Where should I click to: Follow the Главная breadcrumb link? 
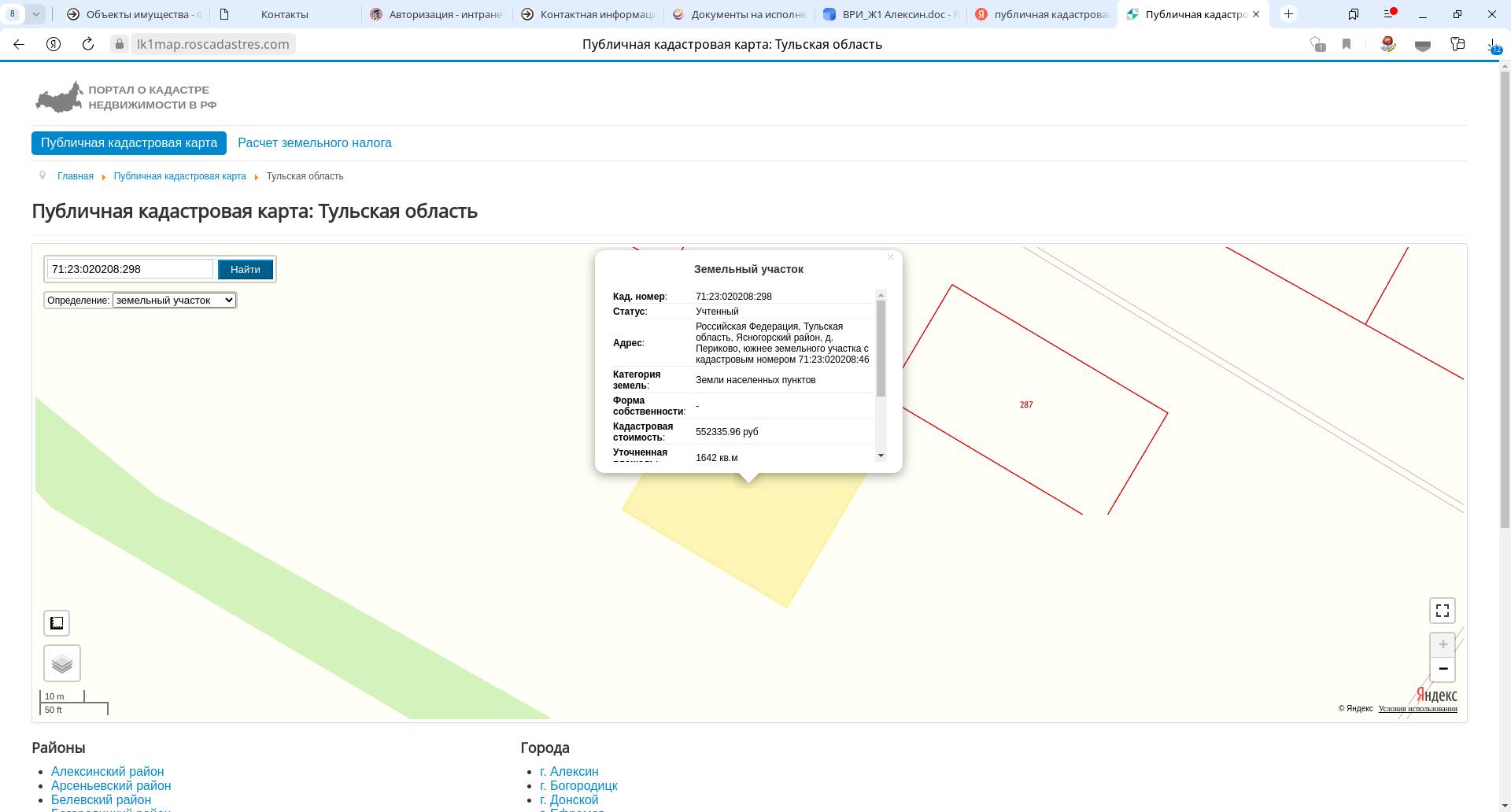coord(76,176)
